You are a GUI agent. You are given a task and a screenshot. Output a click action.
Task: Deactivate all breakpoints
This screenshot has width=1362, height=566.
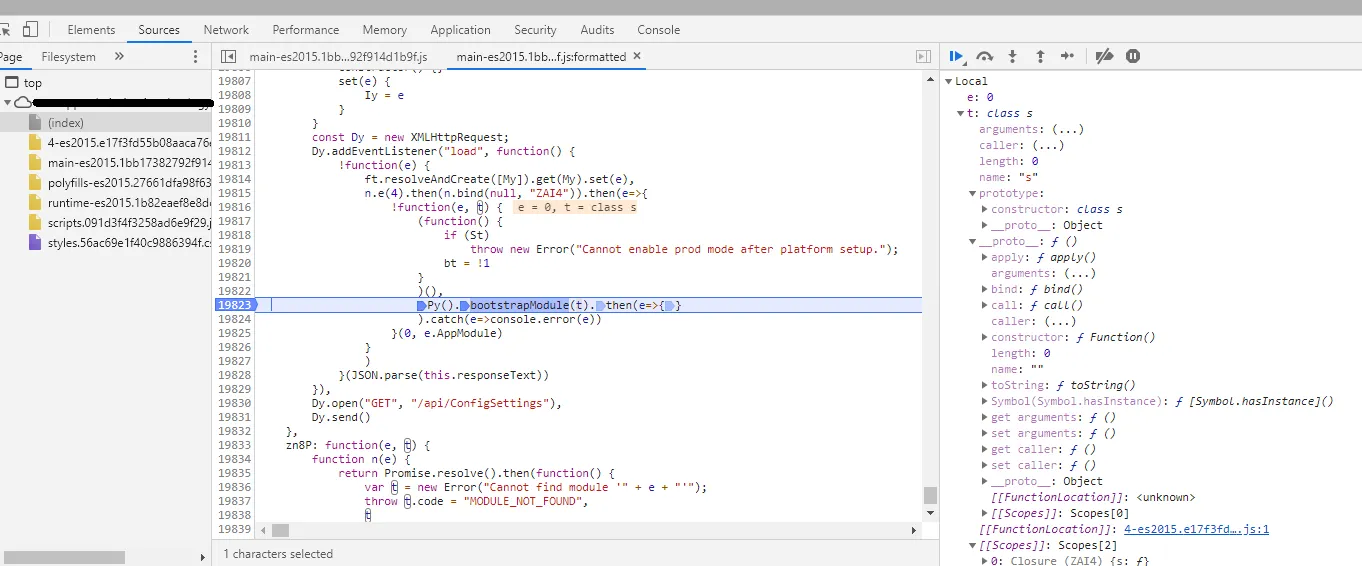coord(1104,57)
